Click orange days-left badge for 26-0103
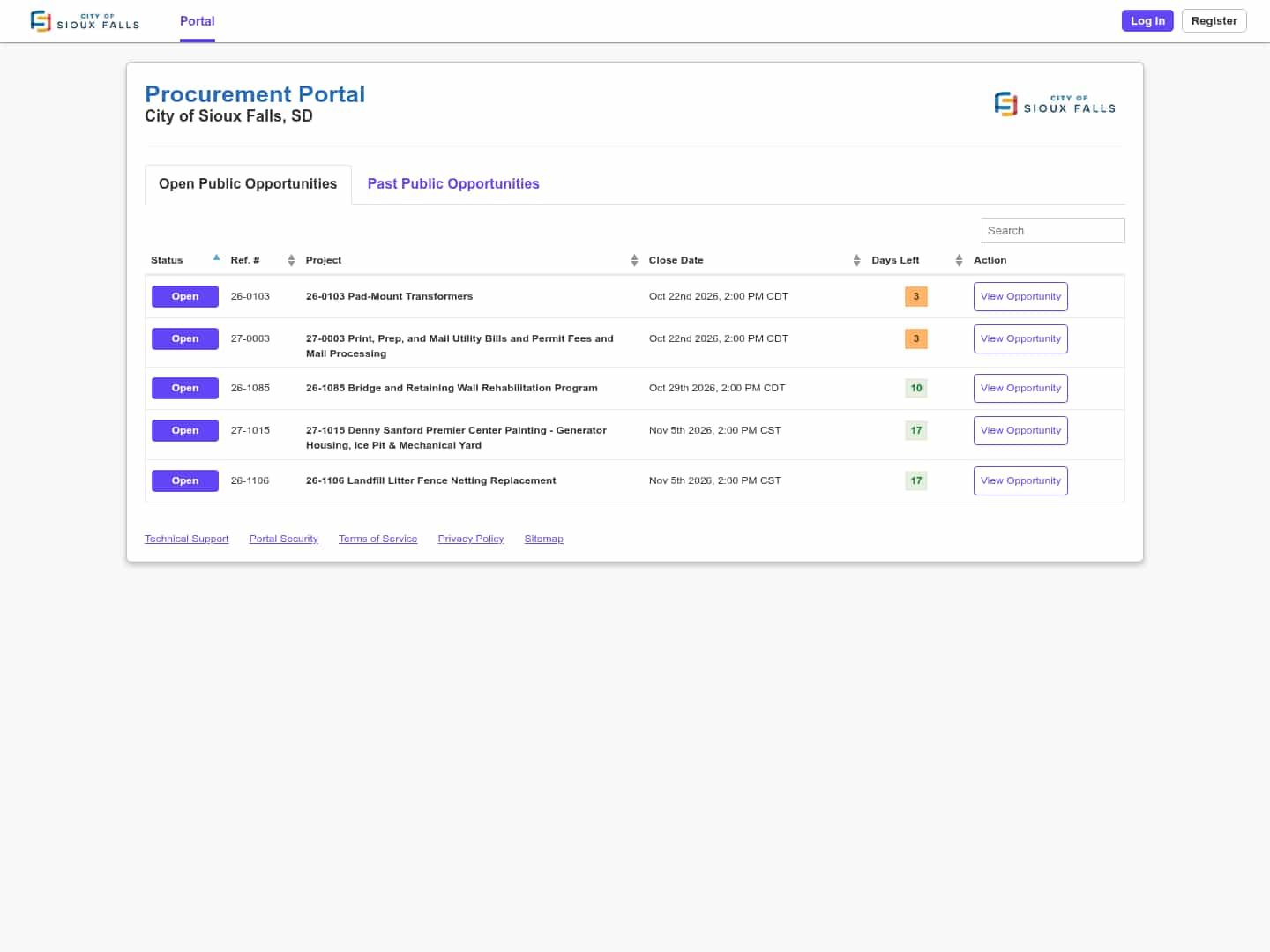Image resolution: width=1270 pixels, height=952 pixels. click(916, 296)
